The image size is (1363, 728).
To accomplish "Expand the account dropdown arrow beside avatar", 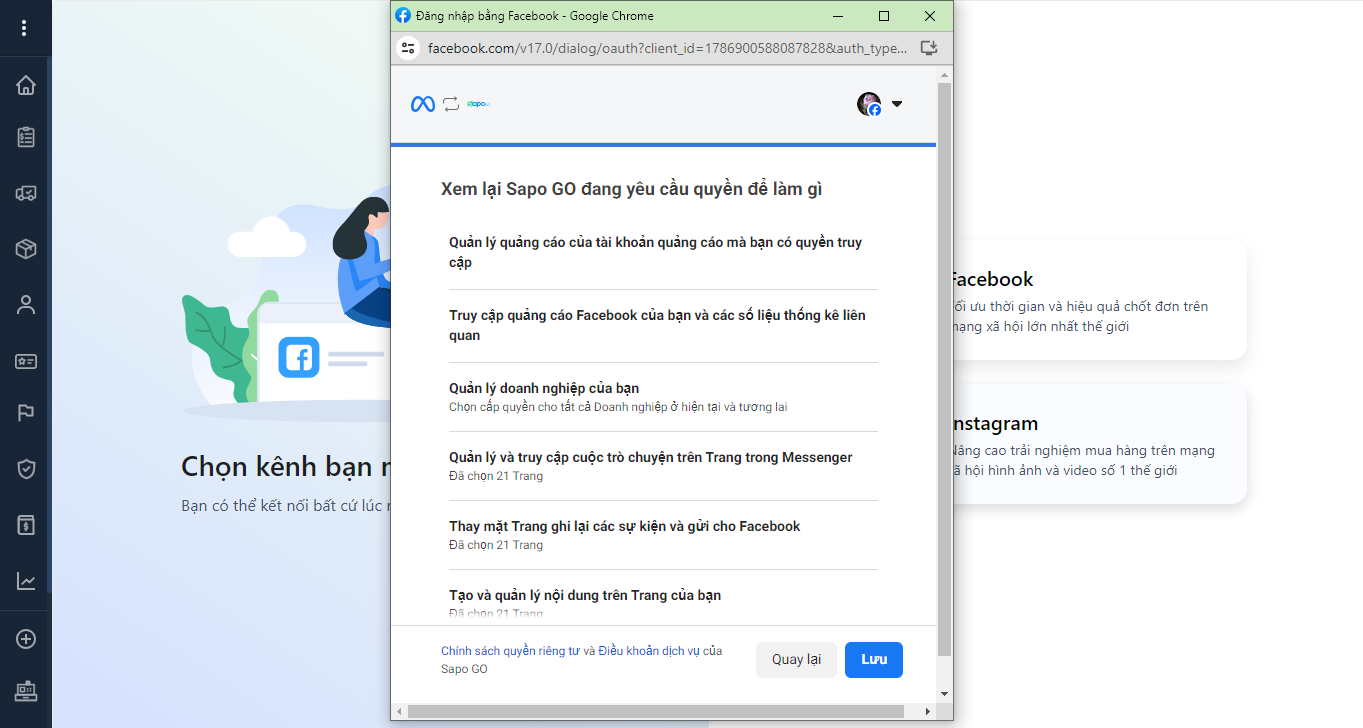I will pyautogui.click(x=897, y=104).
